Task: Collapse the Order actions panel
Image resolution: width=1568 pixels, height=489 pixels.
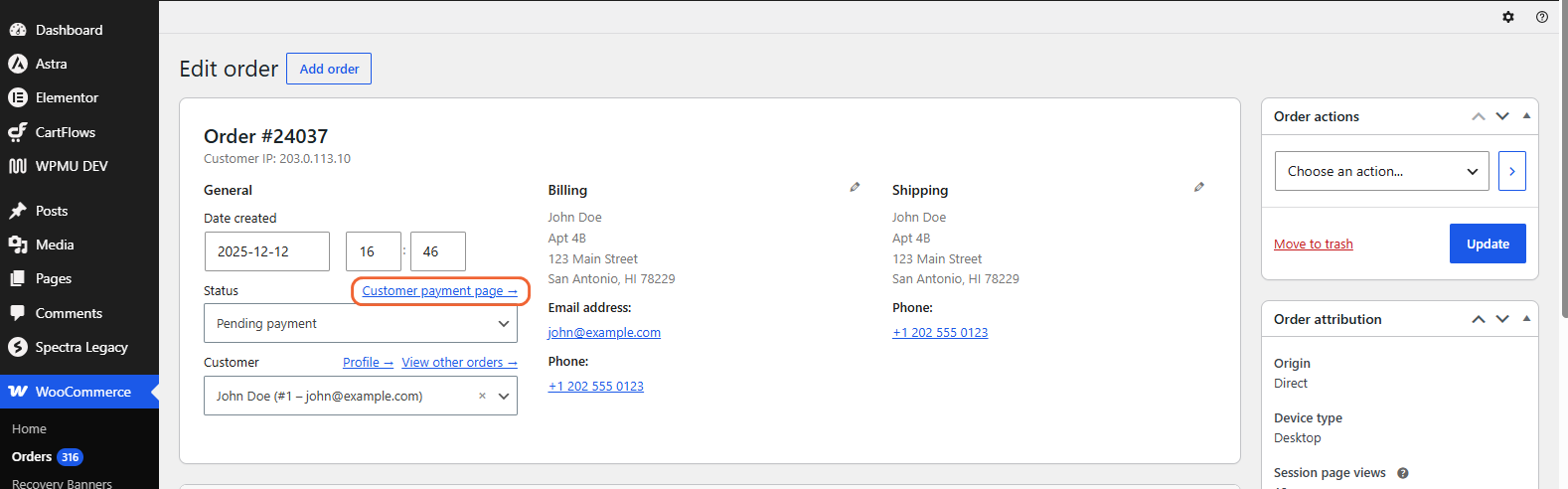Action: (1526, 116)
